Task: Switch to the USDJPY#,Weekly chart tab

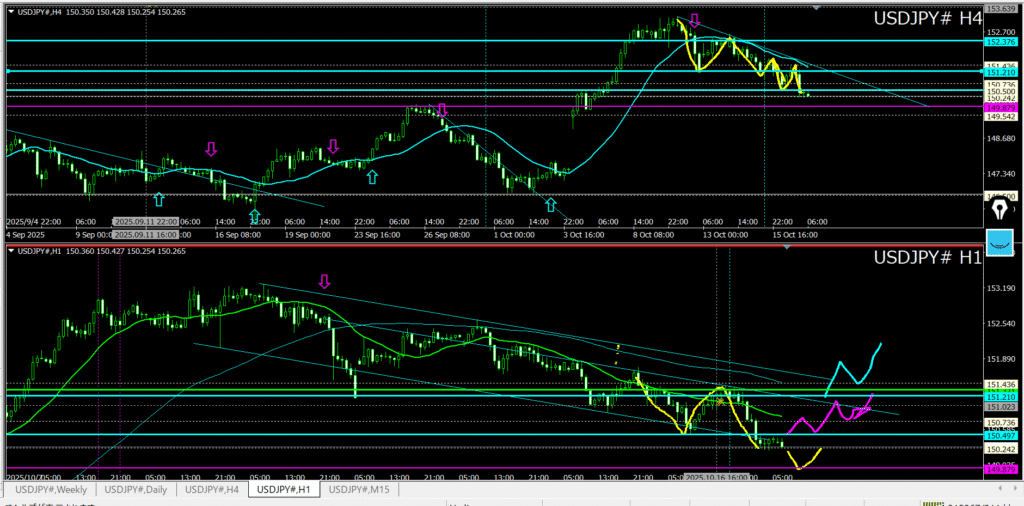Action: [51, 490]
